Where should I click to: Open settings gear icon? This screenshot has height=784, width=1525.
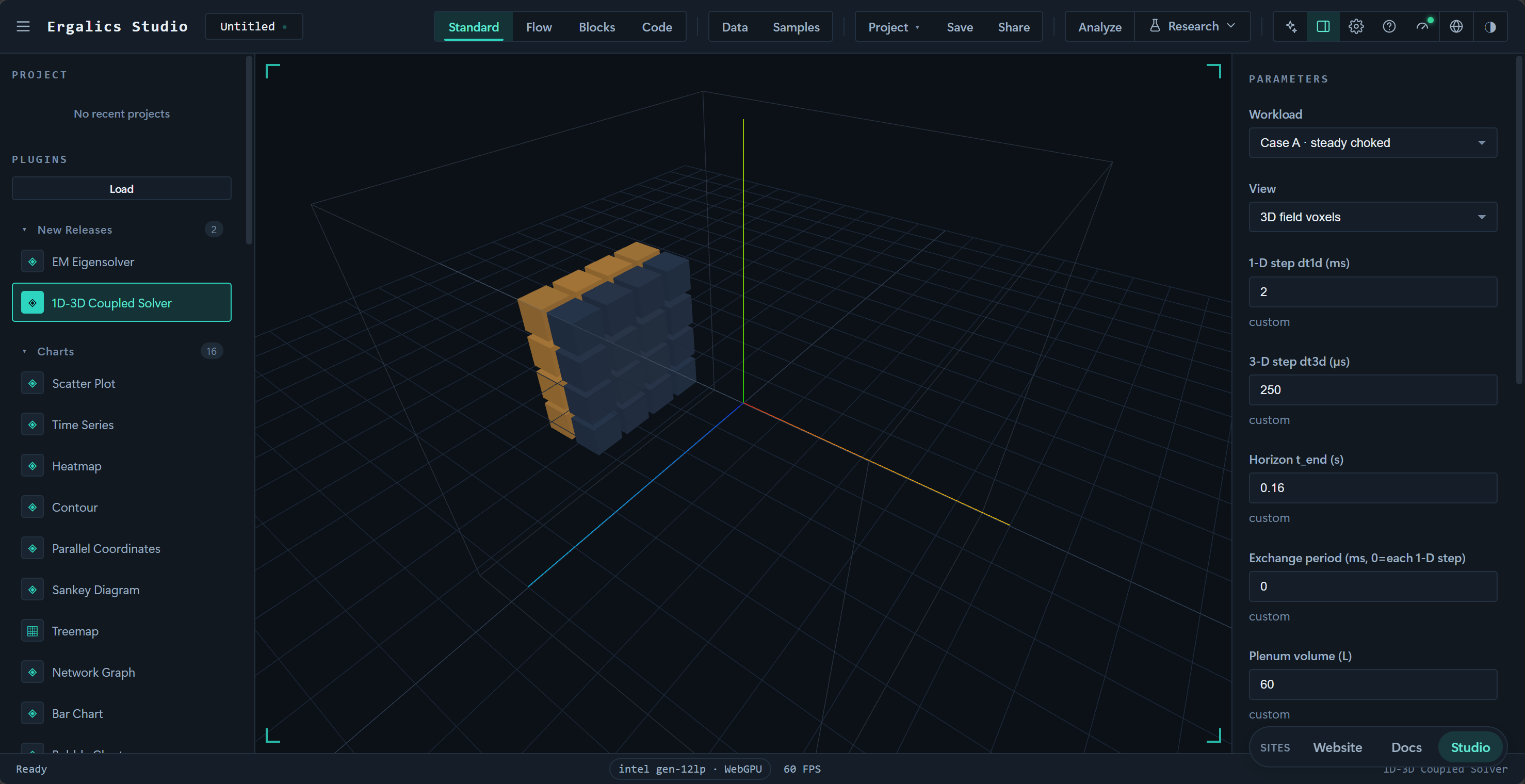pos(1356,27)
